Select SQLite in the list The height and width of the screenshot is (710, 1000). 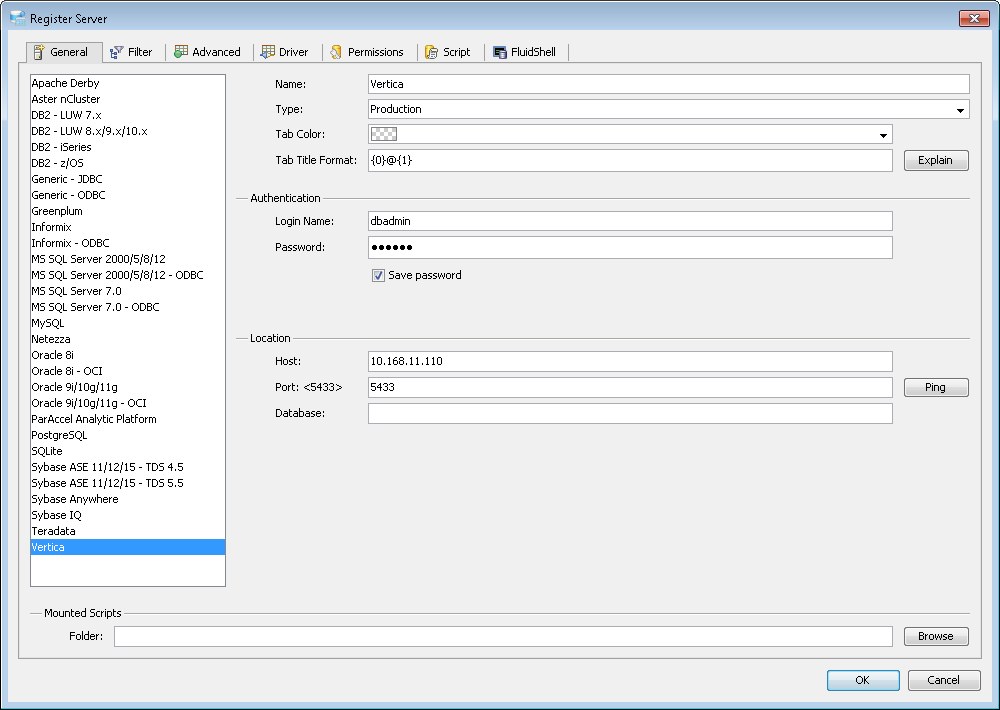point(128,451)
